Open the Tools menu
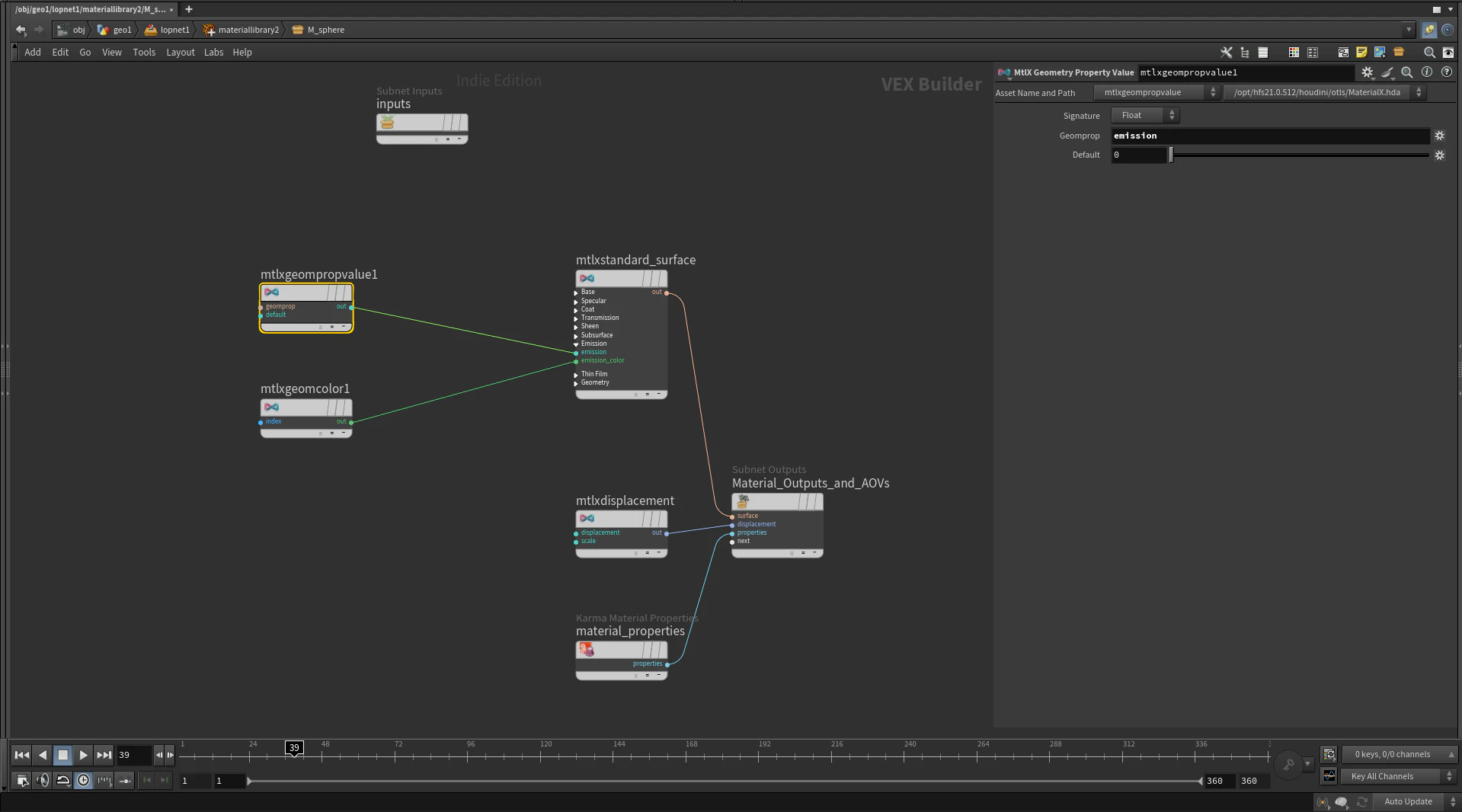 tap(144, 53)
